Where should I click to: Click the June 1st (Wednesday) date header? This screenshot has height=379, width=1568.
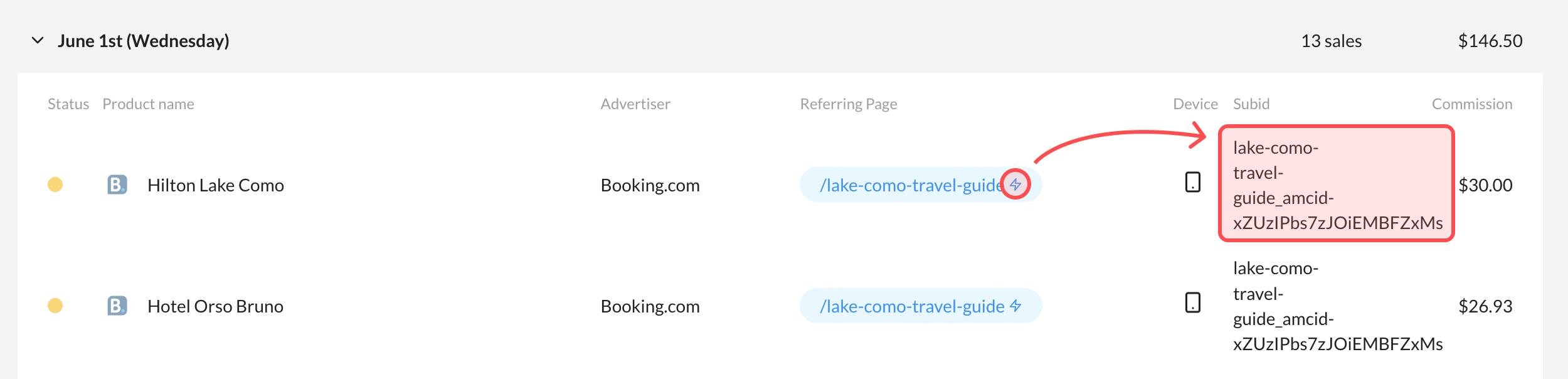(144, 41)
